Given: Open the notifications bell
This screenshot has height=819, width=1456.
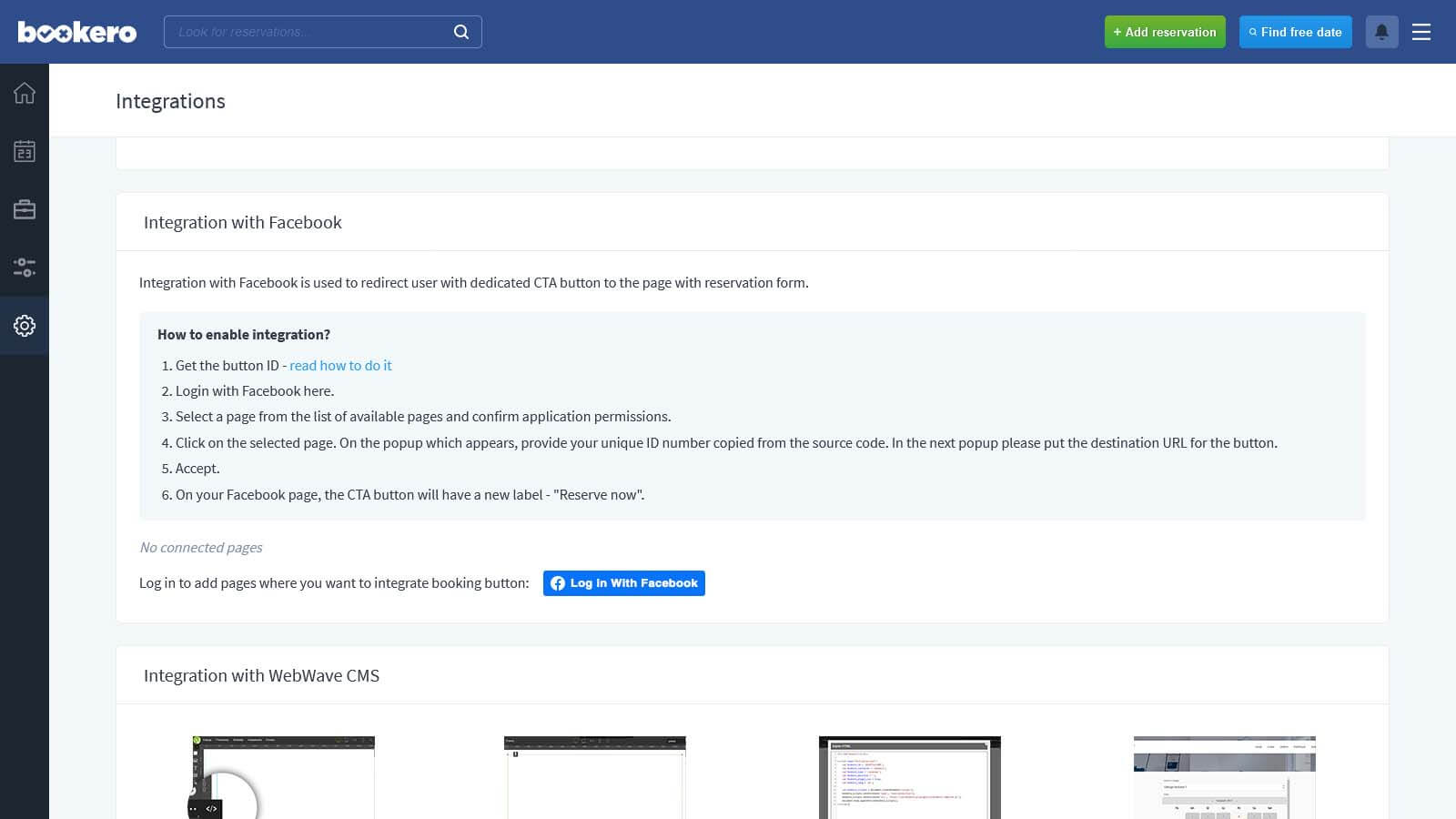Looking at the screenshot, I should 1381,32.
